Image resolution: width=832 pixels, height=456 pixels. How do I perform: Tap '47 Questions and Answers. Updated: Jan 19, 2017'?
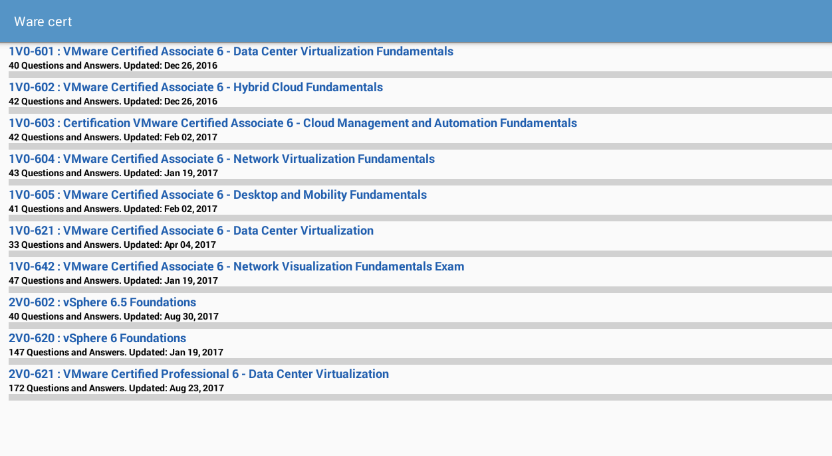113,280
